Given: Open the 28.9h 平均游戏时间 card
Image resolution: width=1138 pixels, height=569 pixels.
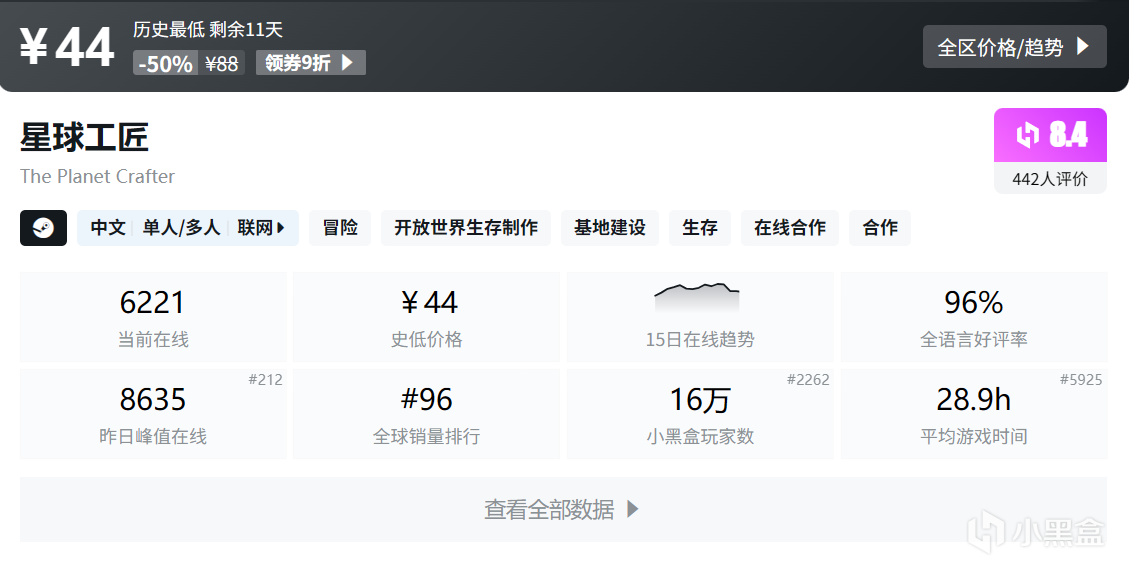Looking at the screenshot, I should coord(974,414).
